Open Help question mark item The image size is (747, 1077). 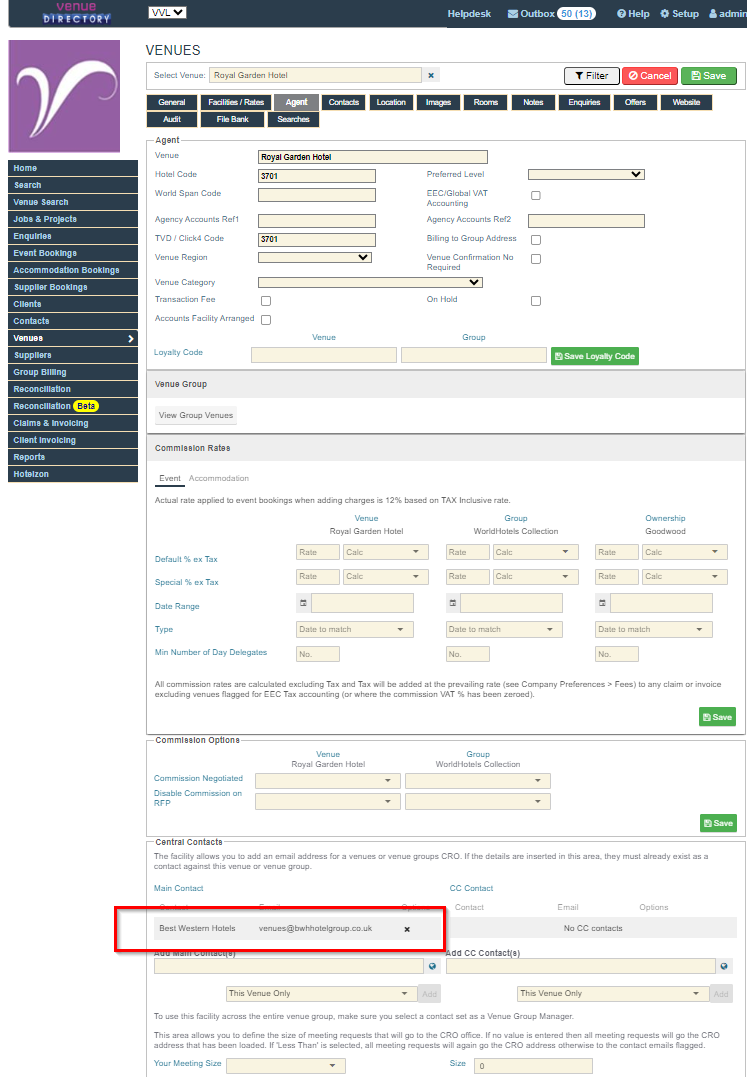pos(632,14)
